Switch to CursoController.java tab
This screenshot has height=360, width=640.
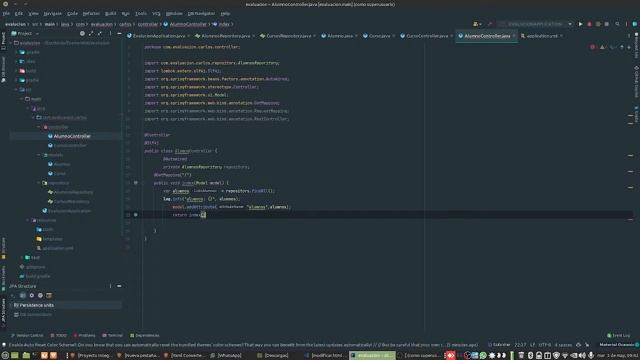click(427, 36)
